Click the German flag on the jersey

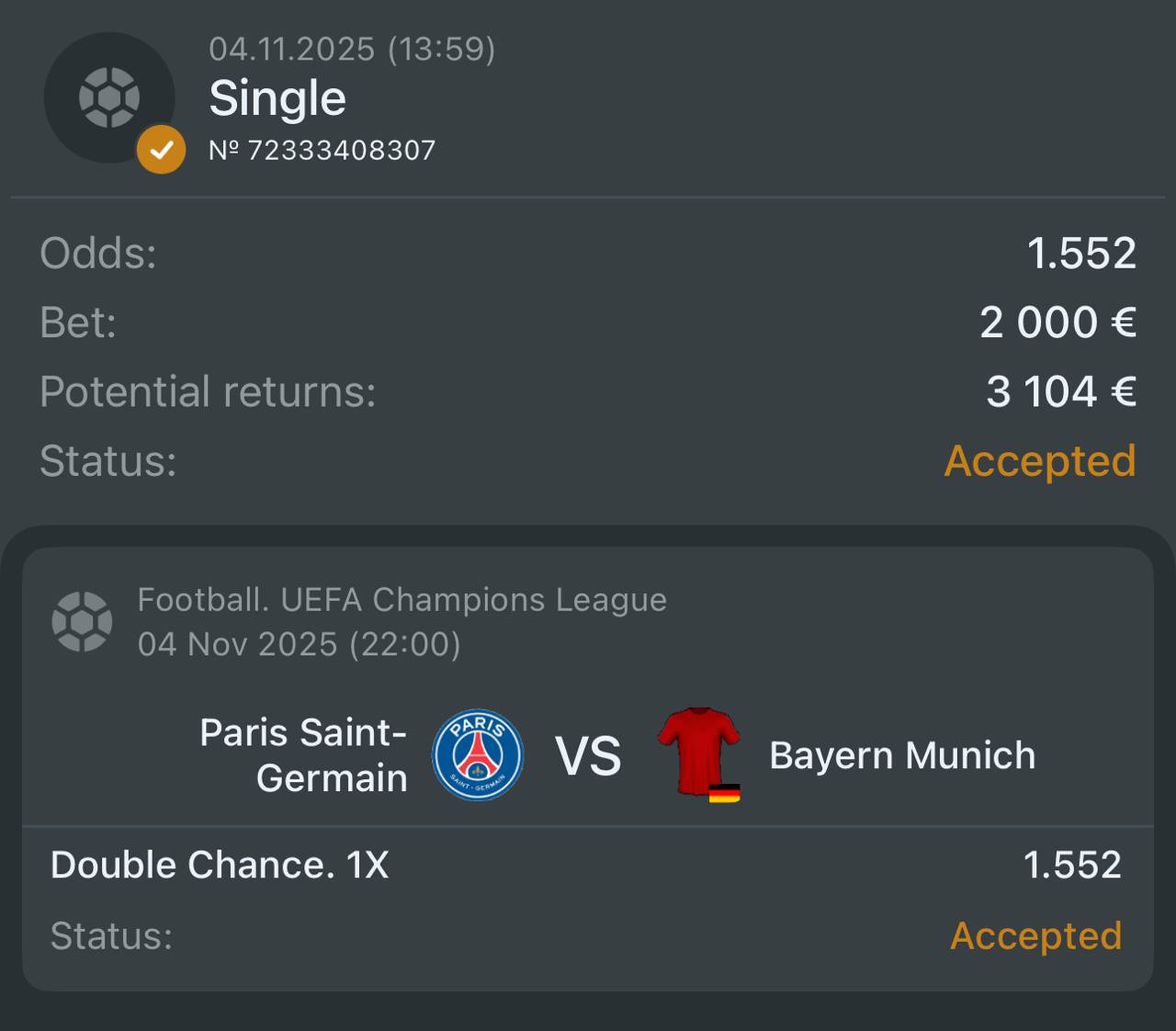point(724,793)
